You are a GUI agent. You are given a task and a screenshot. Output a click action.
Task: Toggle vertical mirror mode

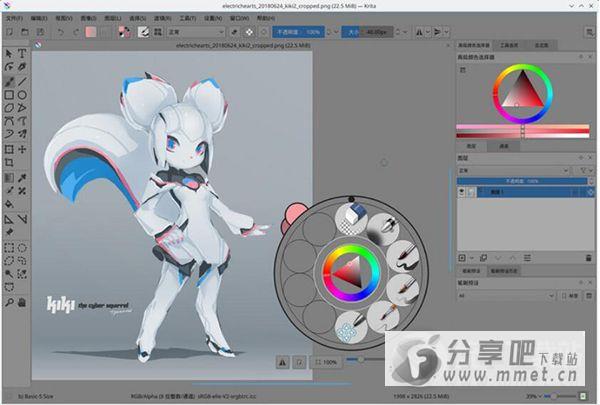[x=437, y=32]
